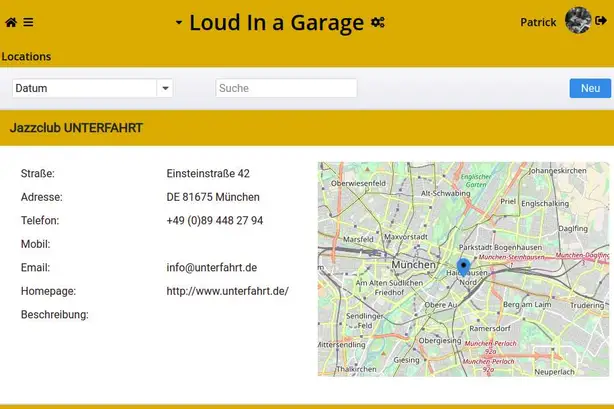
Task: Expand the band selector caret
Action: [179, 23]
